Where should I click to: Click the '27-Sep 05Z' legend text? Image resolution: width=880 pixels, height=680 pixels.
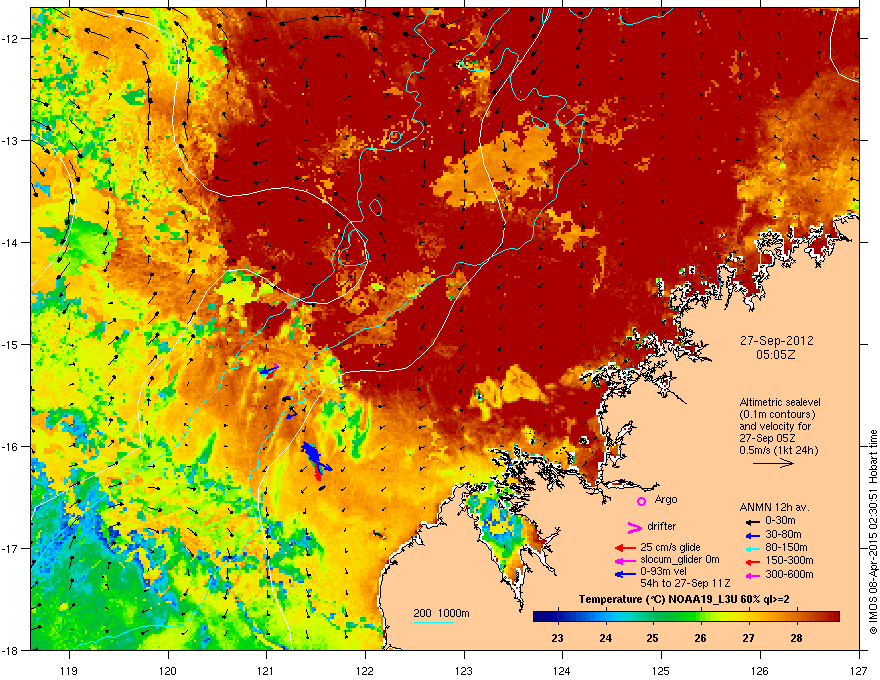pyautogui.click(x=768, y=438)
